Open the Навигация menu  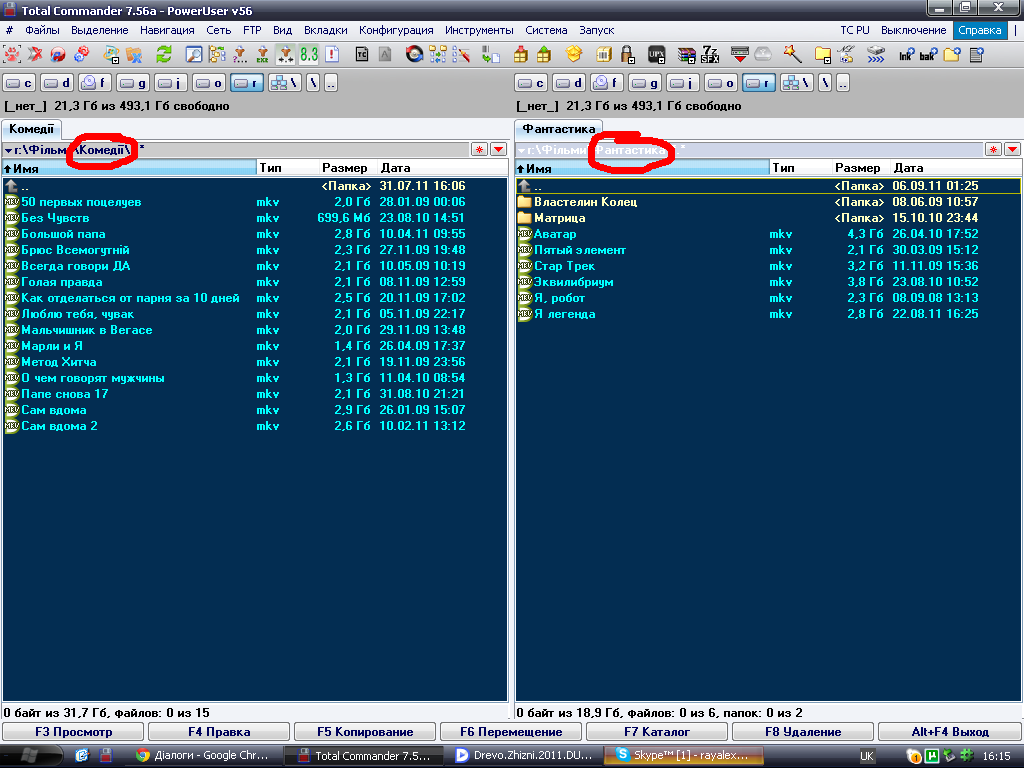pos(167,30)
